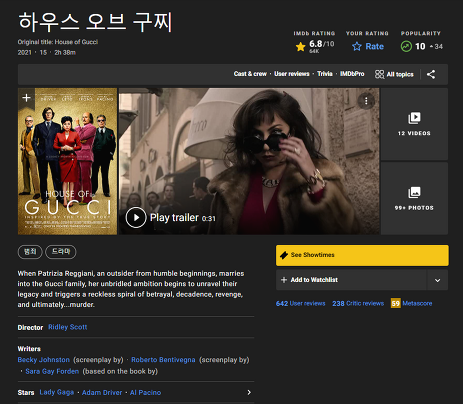Click the 59 Metascore badge
This screenshot has width=463, height=404.
point(396,303)
